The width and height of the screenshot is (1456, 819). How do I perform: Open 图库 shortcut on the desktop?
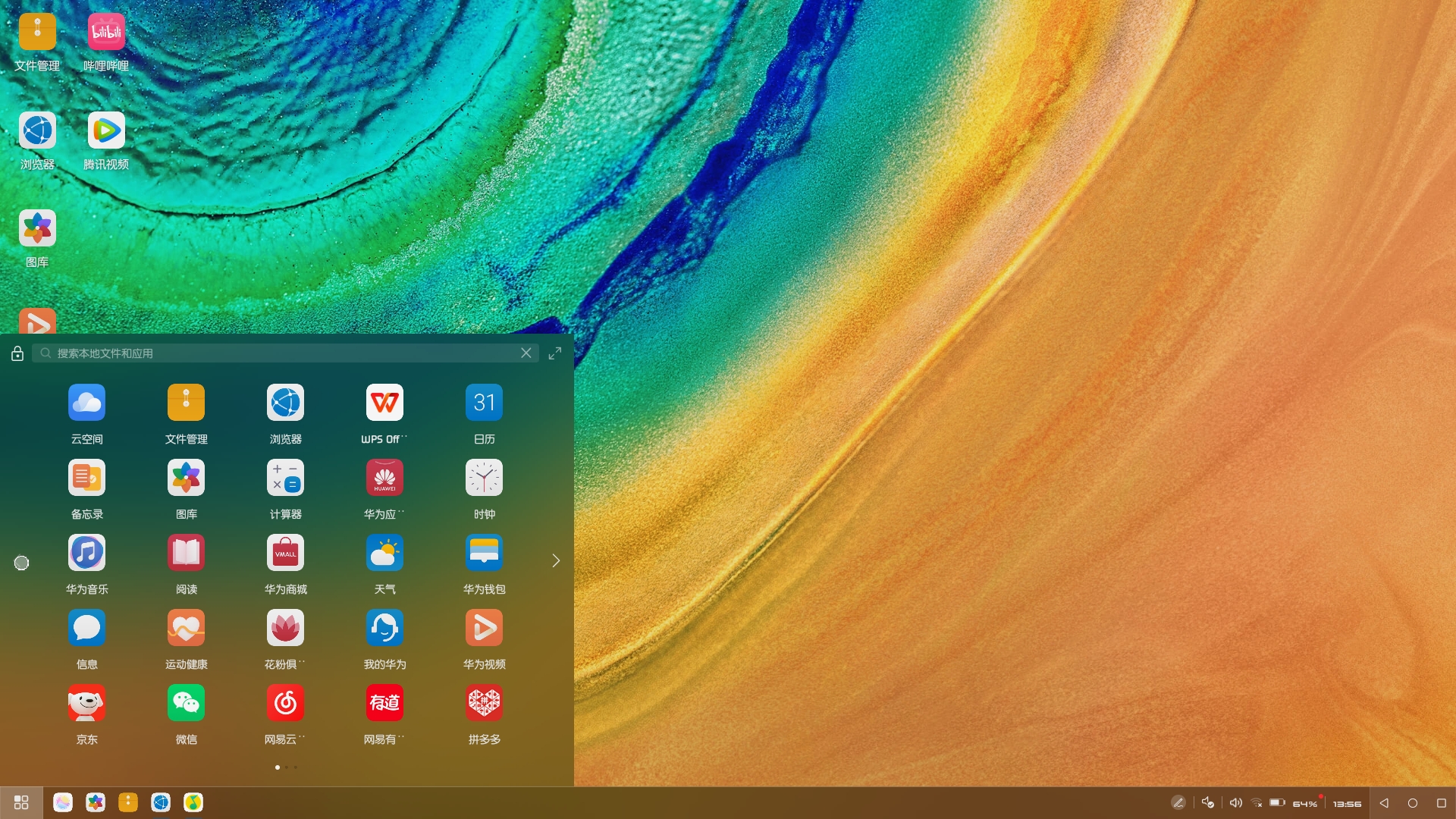37,228
